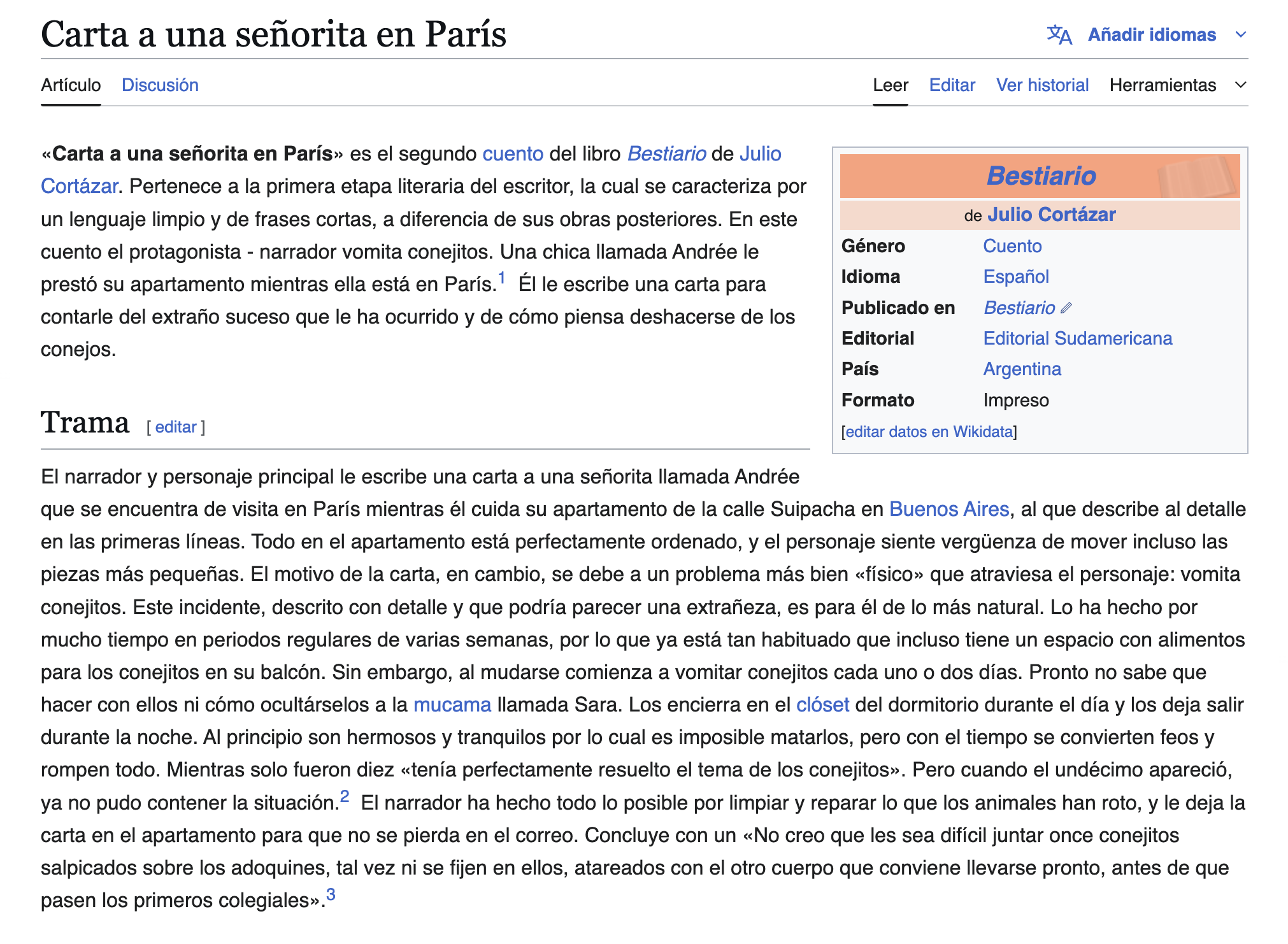Click the page title Carta a una señorita en París
This screenshot has height=944, width=1288.
(x=273, y=34)
